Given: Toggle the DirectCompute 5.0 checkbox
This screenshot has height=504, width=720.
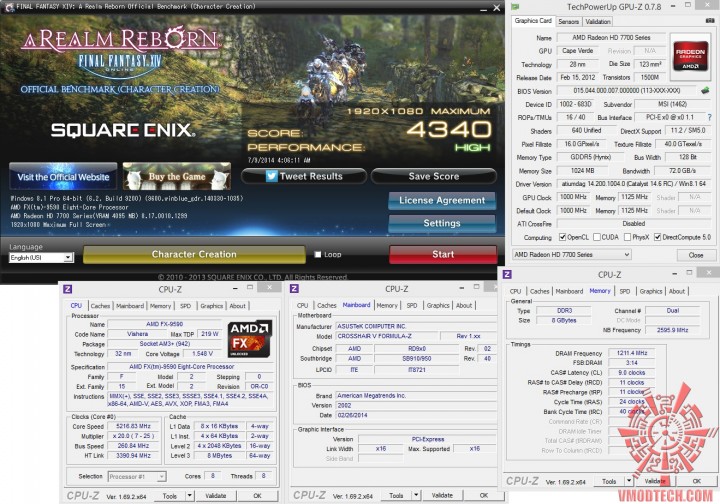Looking at the screenshot, I should tap(657, 237).
